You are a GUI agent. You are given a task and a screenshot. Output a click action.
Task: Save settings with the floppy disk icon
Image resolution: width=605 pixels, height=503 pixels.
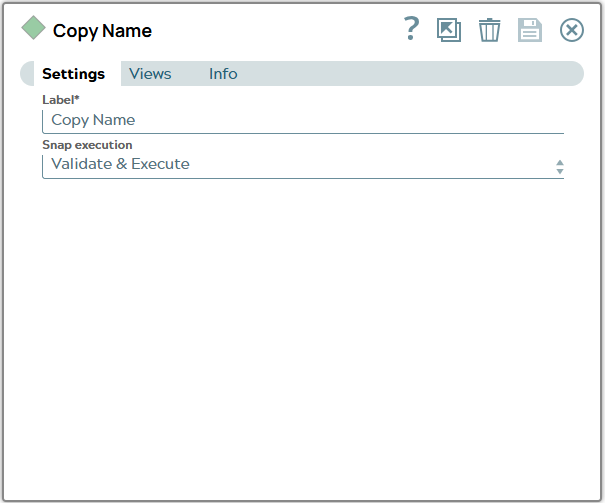530,30
